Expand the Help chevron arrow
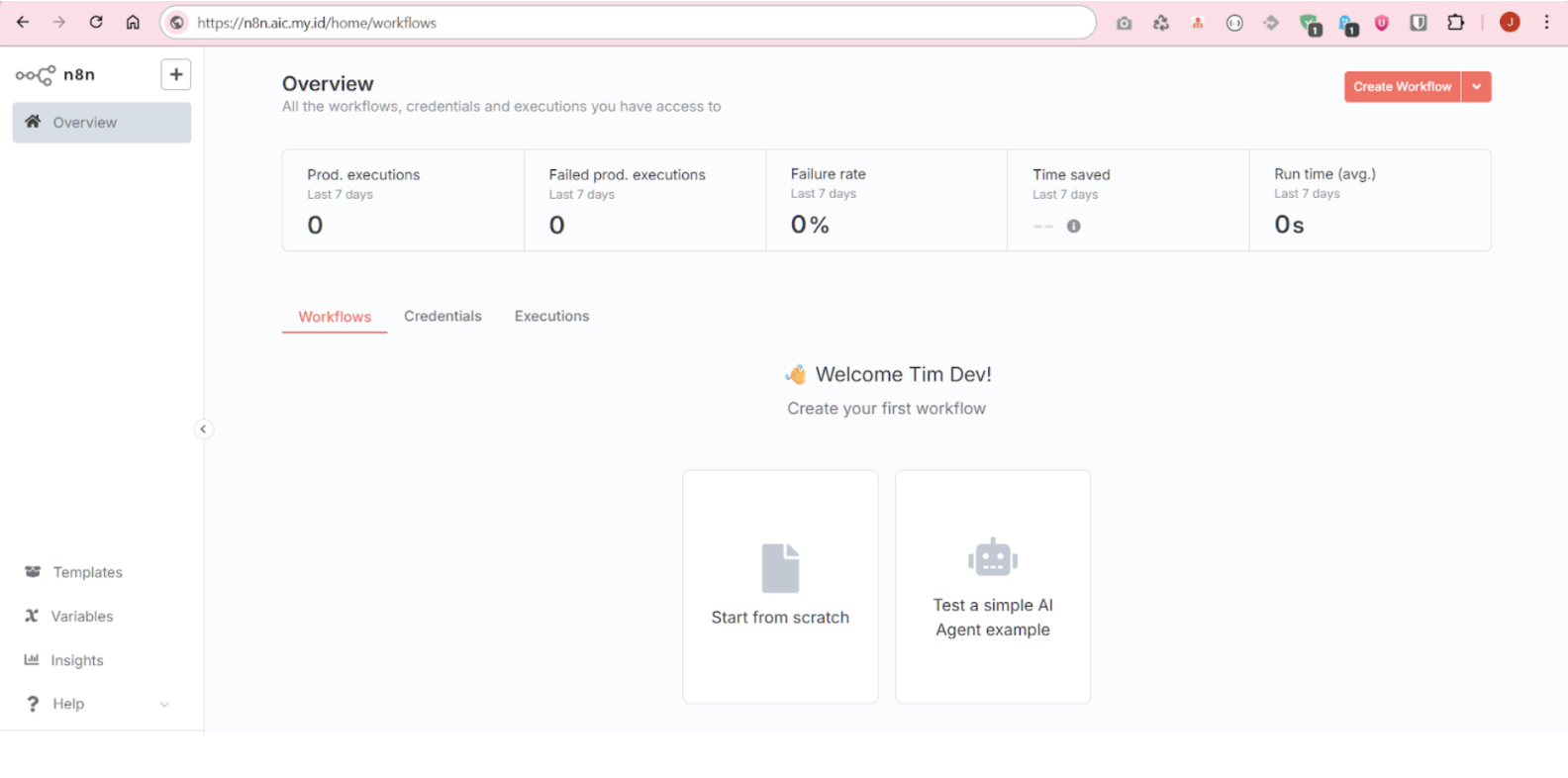 [164, 705]
